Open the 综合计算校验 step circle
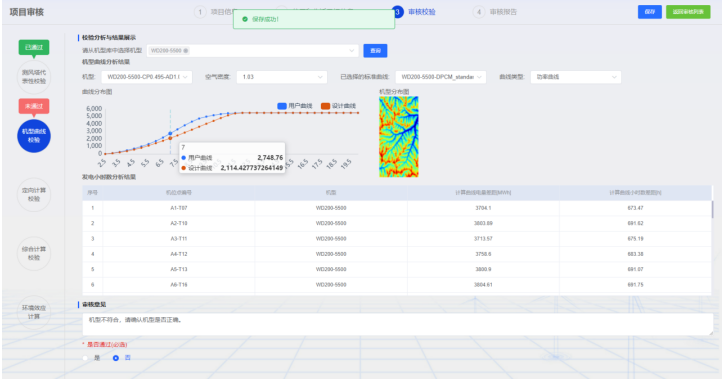 pyautogui.click(x=34, y=253)
